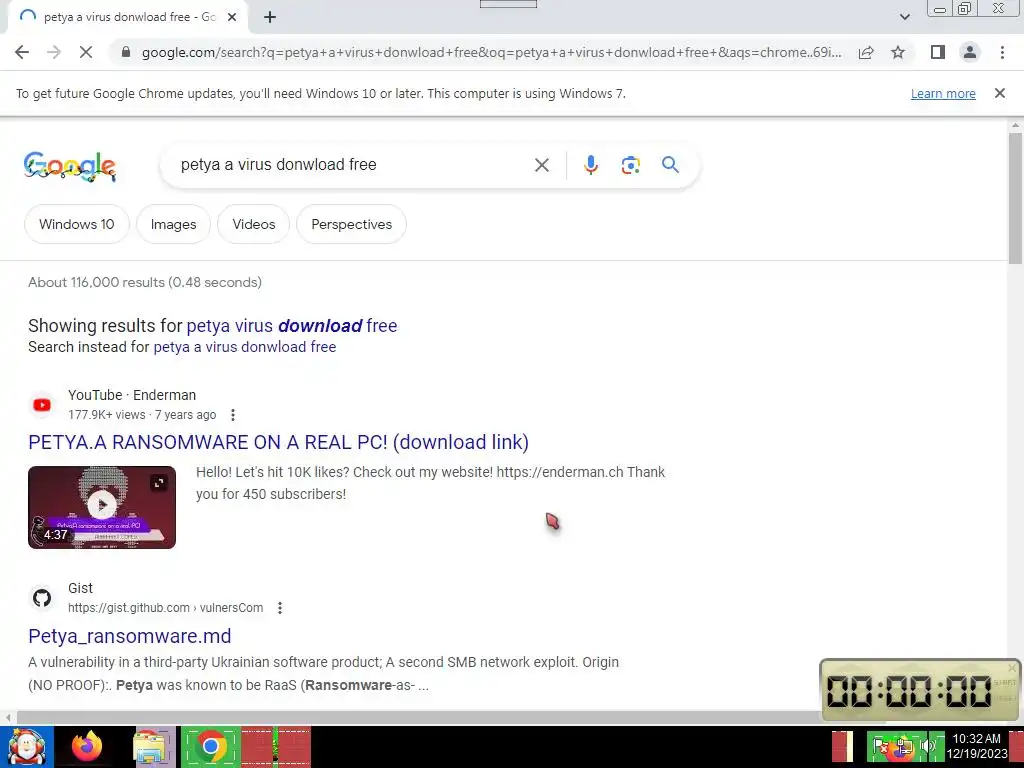Click inside the Google search field

point(353,165)
